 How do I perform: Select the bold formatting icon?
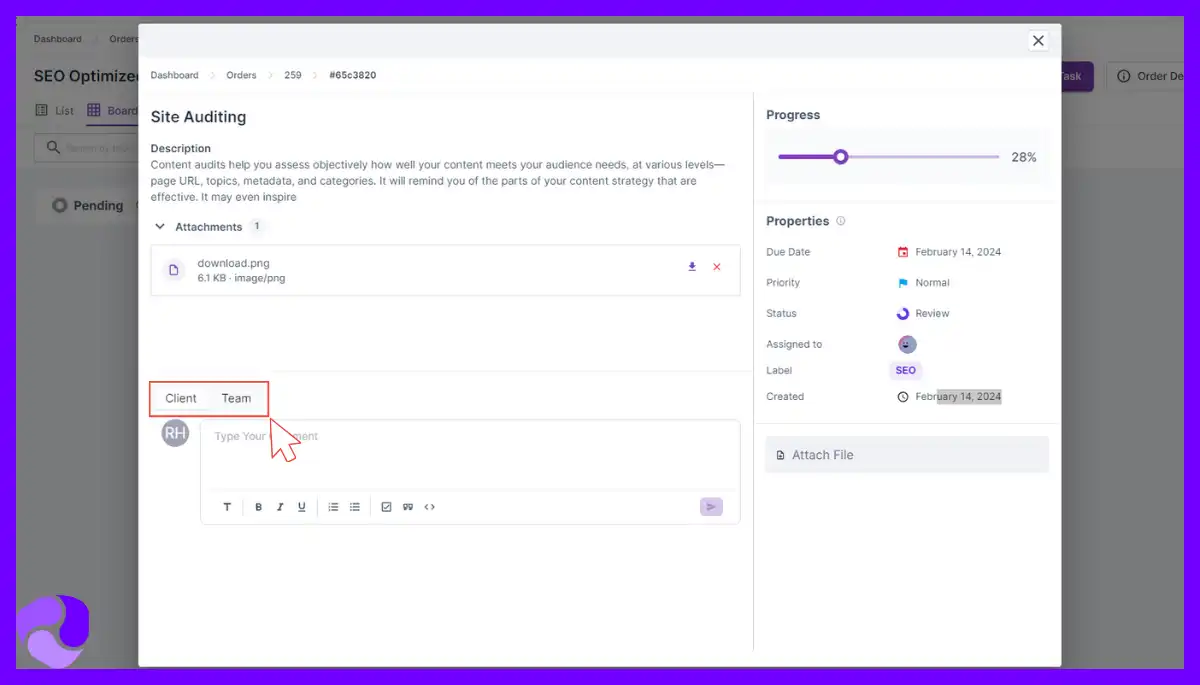[259, 507]
